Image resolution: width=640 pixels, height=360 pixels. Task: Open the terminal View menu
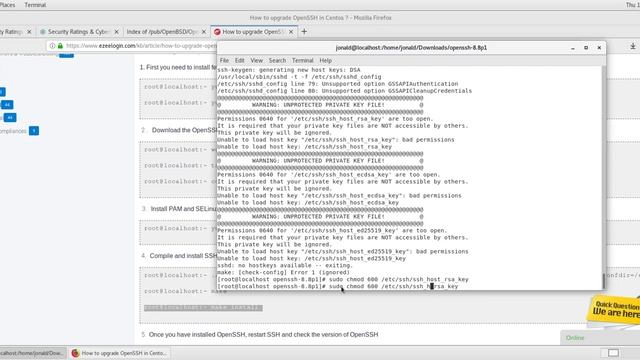point(256,60)
